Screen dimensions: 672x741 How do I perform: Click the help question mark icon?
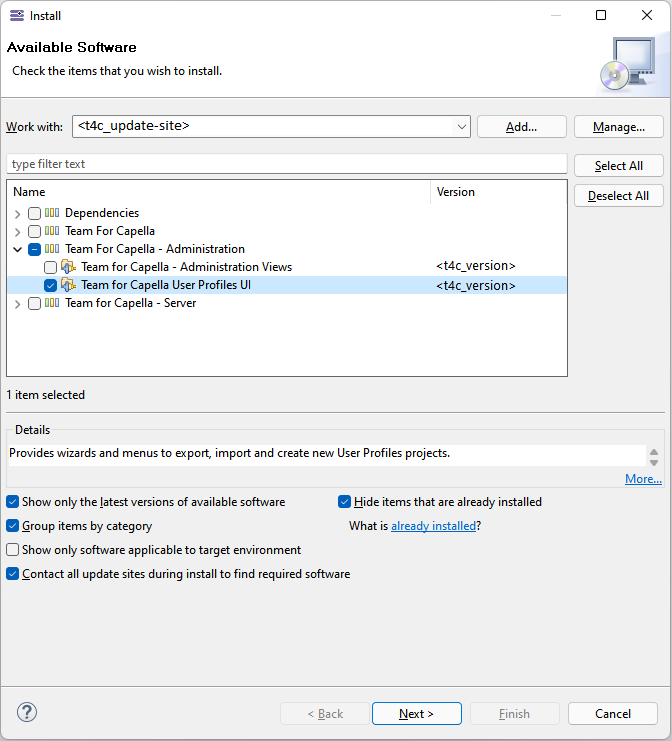click(x=27, y=713)
